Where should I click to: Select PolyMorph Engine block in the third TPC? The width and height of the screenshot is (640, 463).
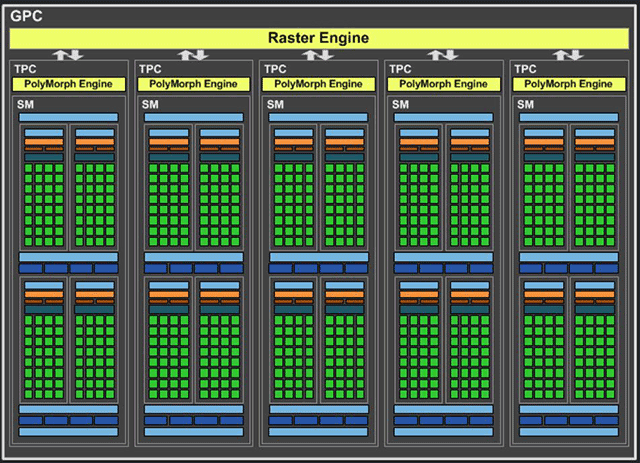pyautogui.click(x=318, y=84)
